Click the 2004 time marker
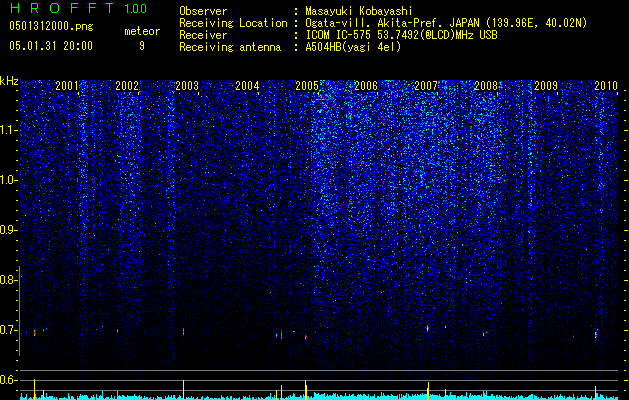629x400 pixels. coord(247,85)
